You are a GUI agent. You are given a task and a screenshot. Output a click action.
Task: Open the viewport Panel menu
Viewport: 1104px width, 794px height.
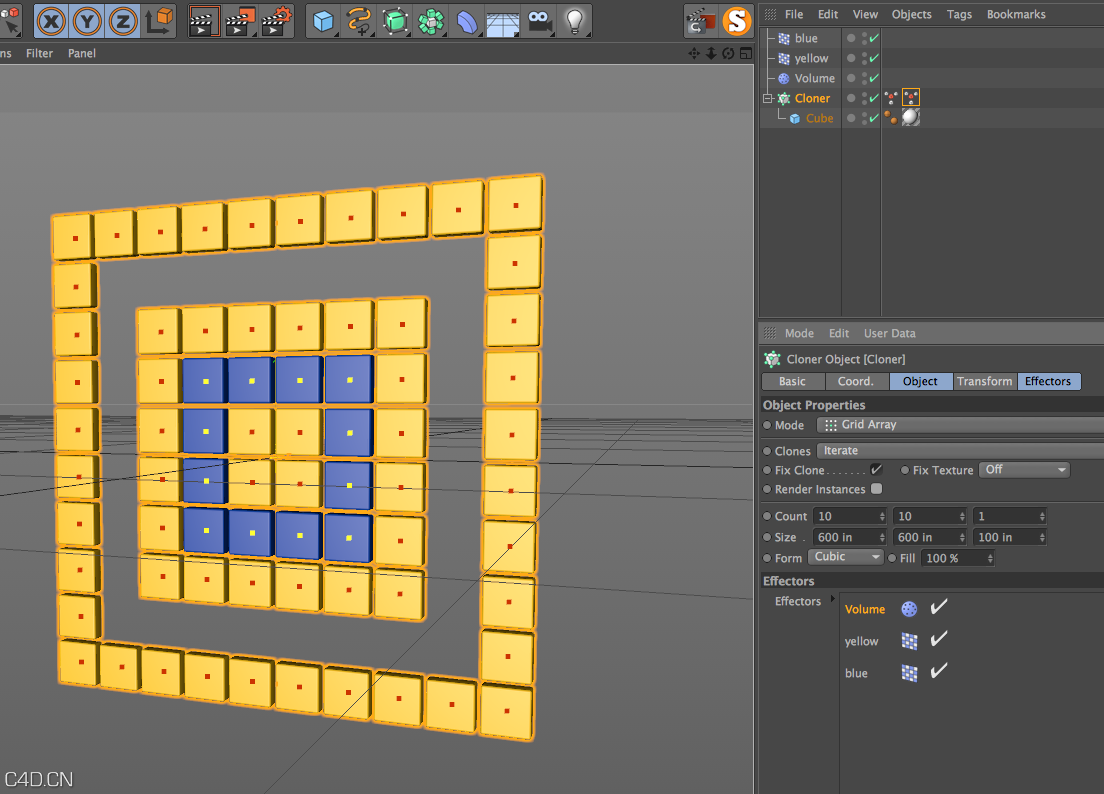82,53
